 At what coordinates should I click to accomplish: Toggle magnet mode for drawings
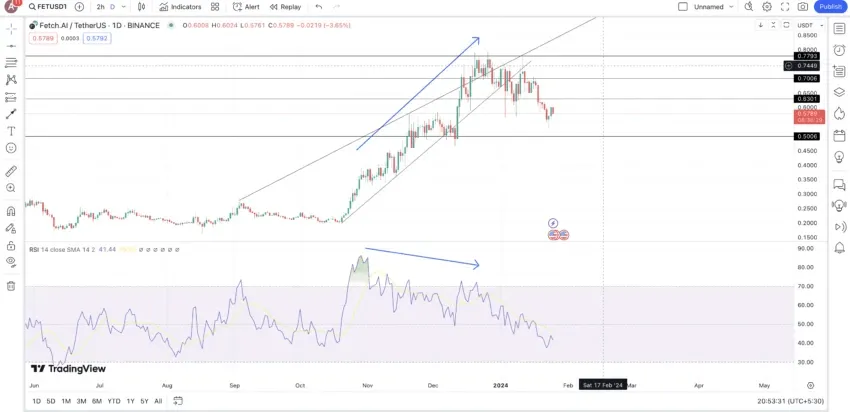pyautogui.click(x=11, y=211)
